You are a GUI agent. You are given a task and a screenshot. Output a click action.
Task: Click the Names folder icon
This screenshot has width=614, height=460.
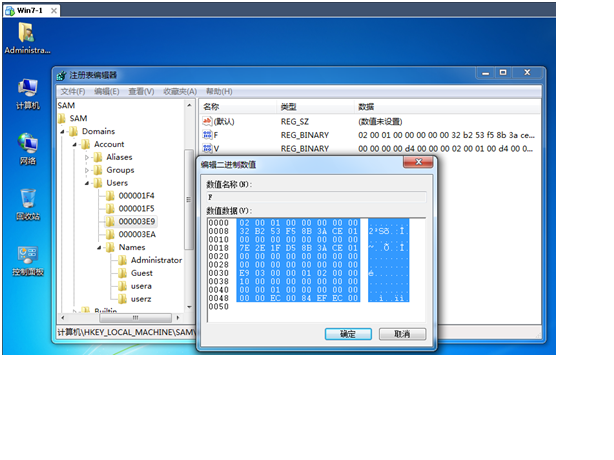110,247
